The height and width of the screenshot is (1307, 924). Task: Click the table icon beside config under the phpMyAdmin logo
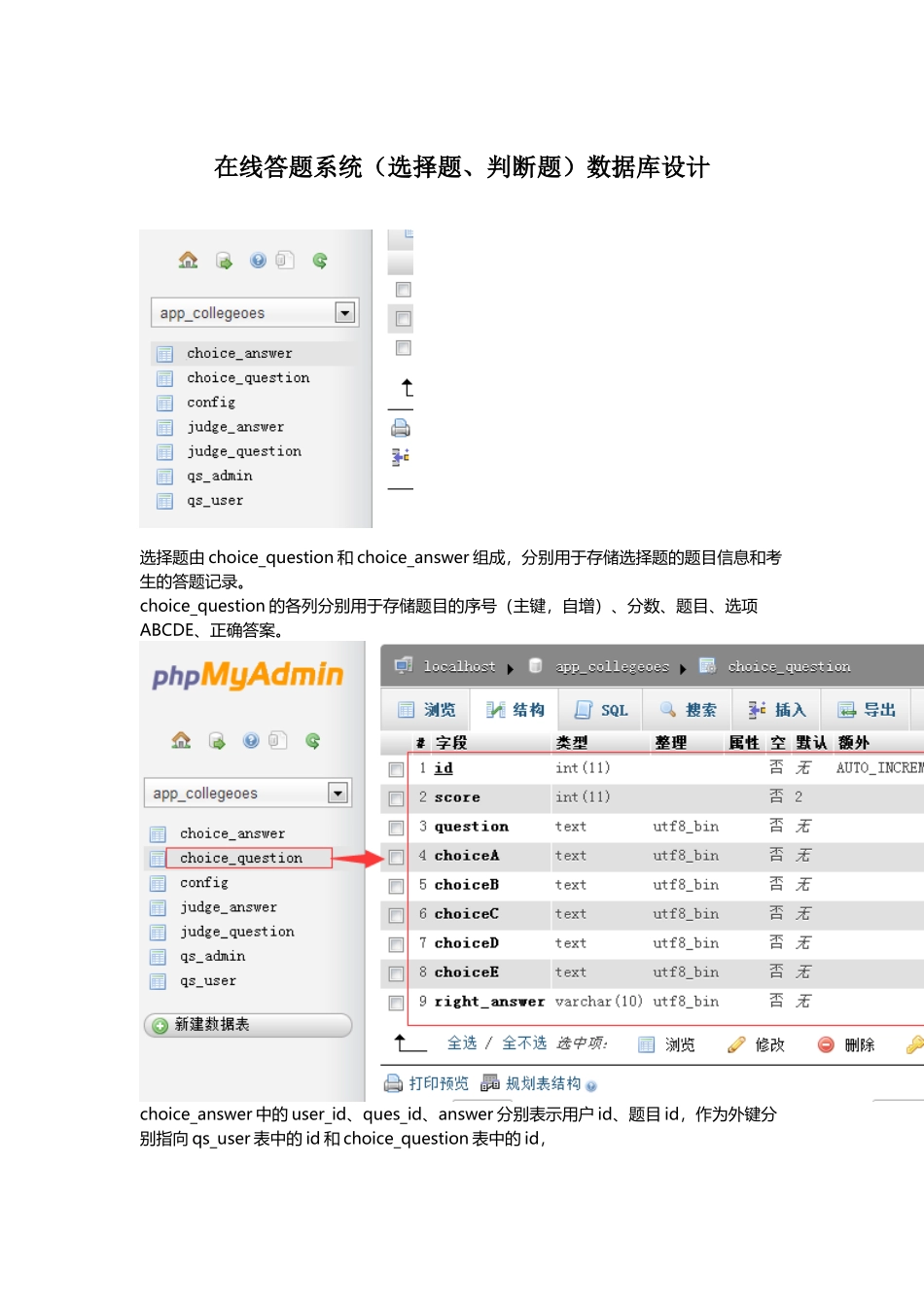pyautogui.click(x=158, y=884)
